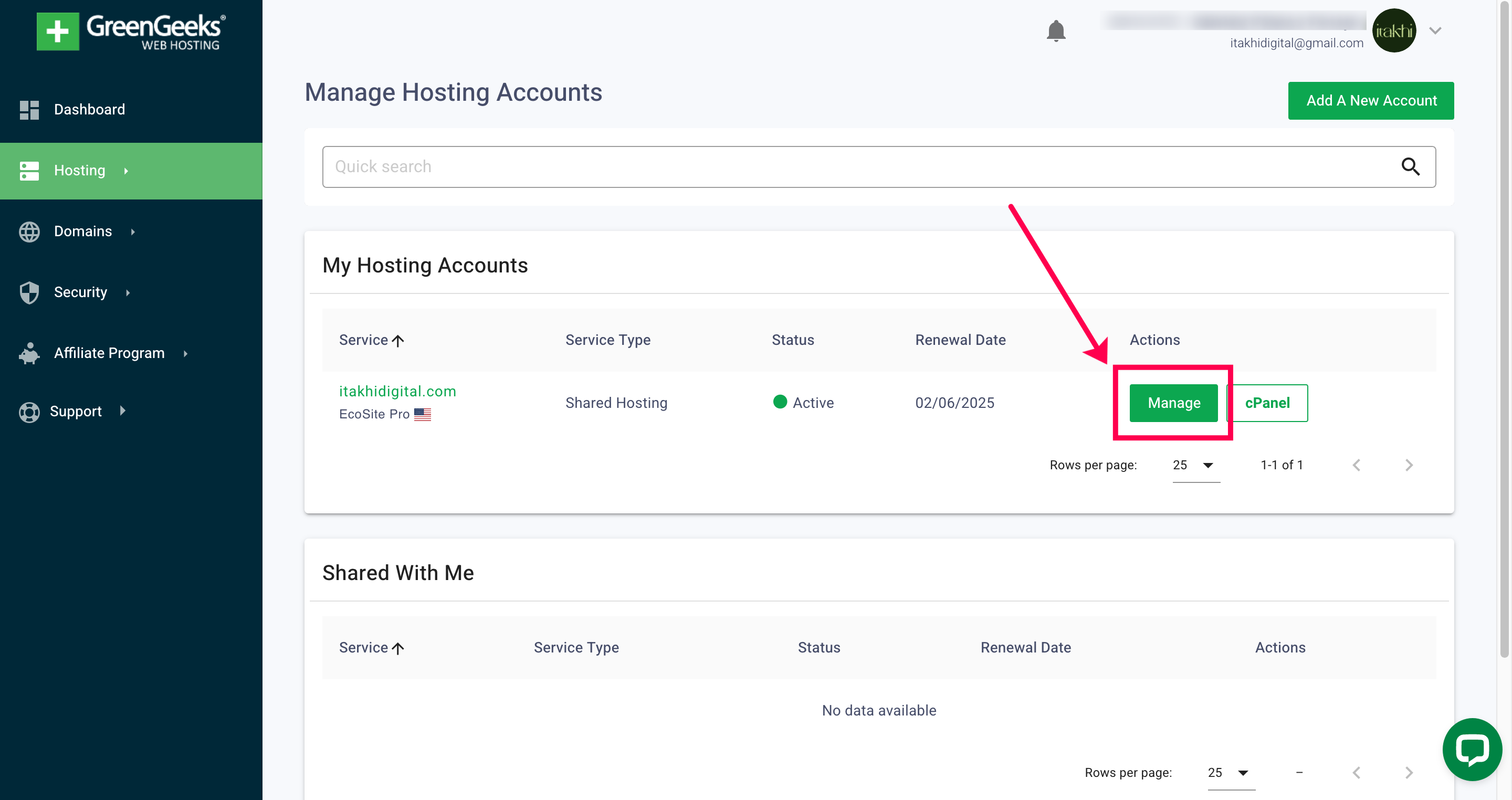Click the Support lifebuoy icon

pos(29,412)
